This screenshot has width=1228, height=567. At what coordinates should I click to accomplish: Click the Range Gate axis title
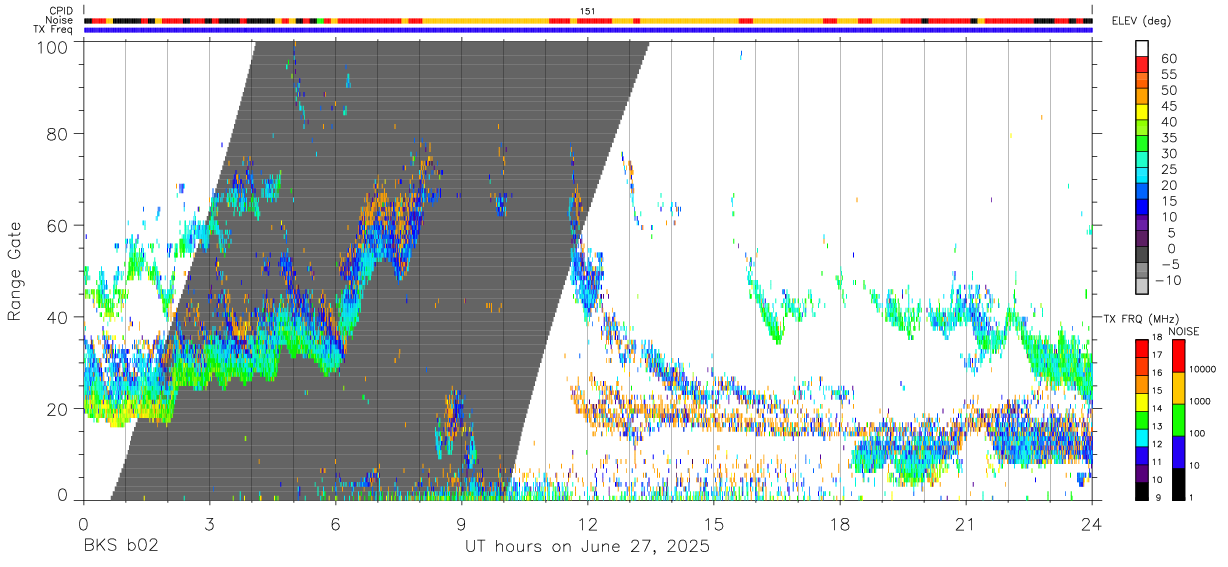[15, 271]
